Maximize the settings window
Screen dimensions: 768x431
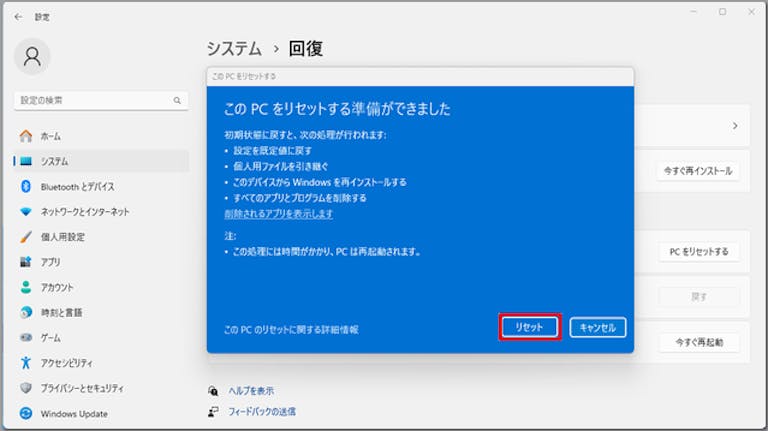[722, 12]
